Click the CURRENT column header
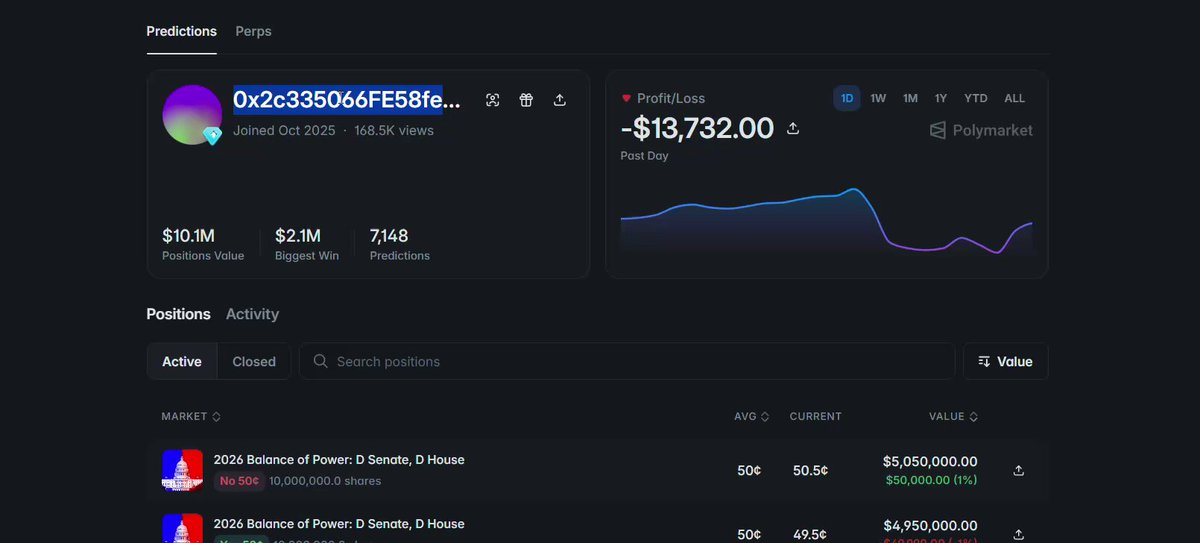 pos(815,416)
